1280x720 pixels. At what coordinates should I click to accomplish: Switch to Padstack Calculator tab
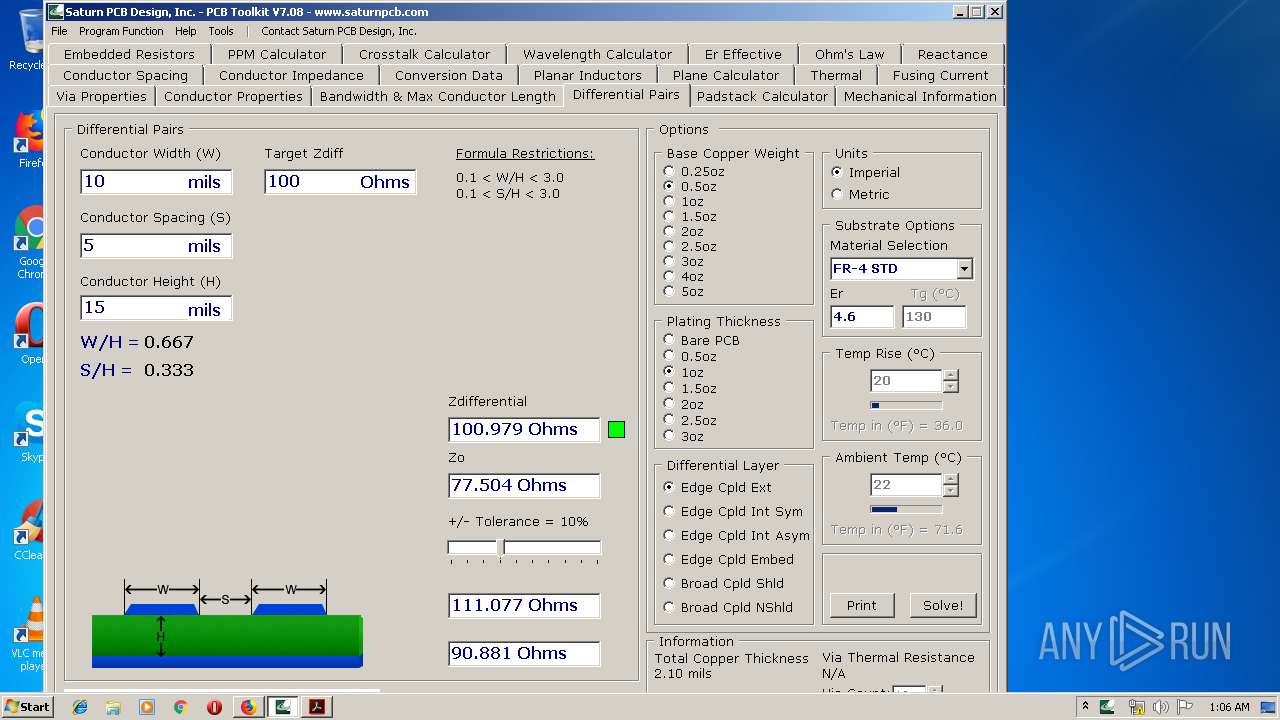762,97
